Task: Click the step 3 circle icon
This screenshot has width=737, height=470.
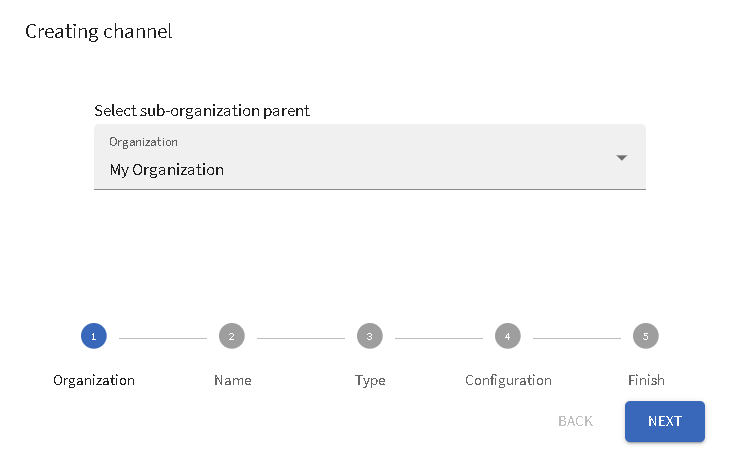Action: [x=370, y=337]
